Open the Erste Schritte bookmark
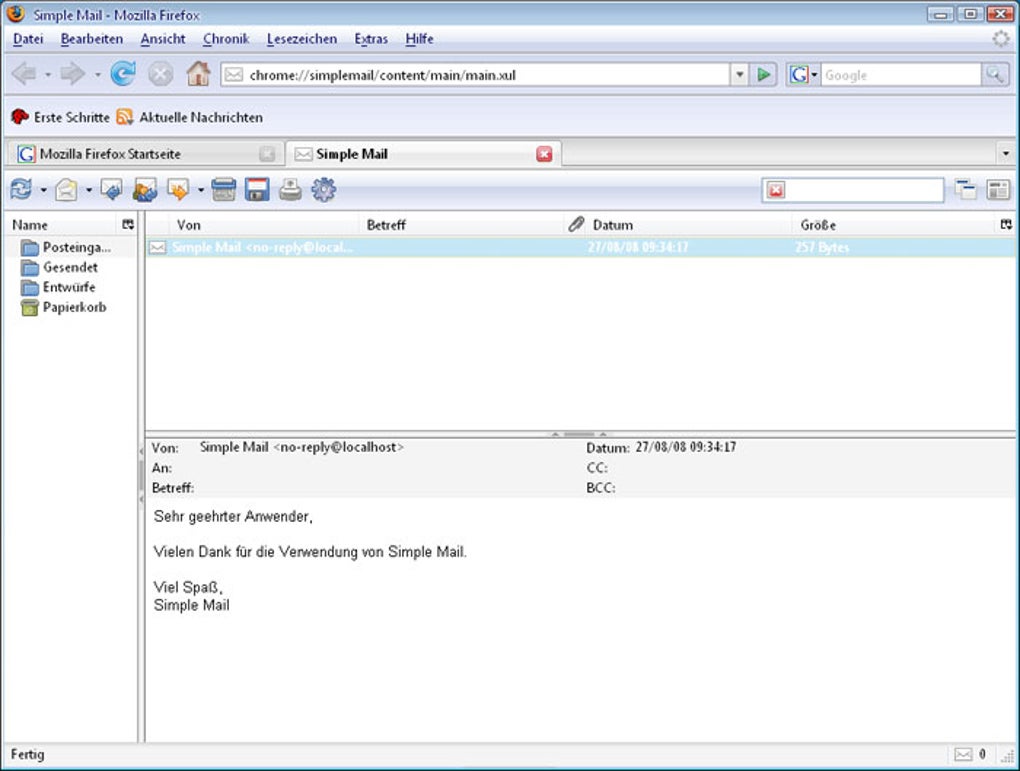Viewport: 1020px width, 771px height. [60, 117]
